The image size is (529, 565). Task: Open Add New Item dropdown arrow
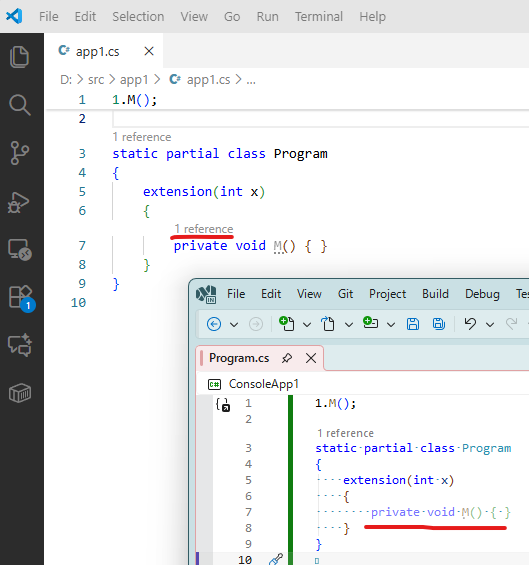(x=391, y=325)
